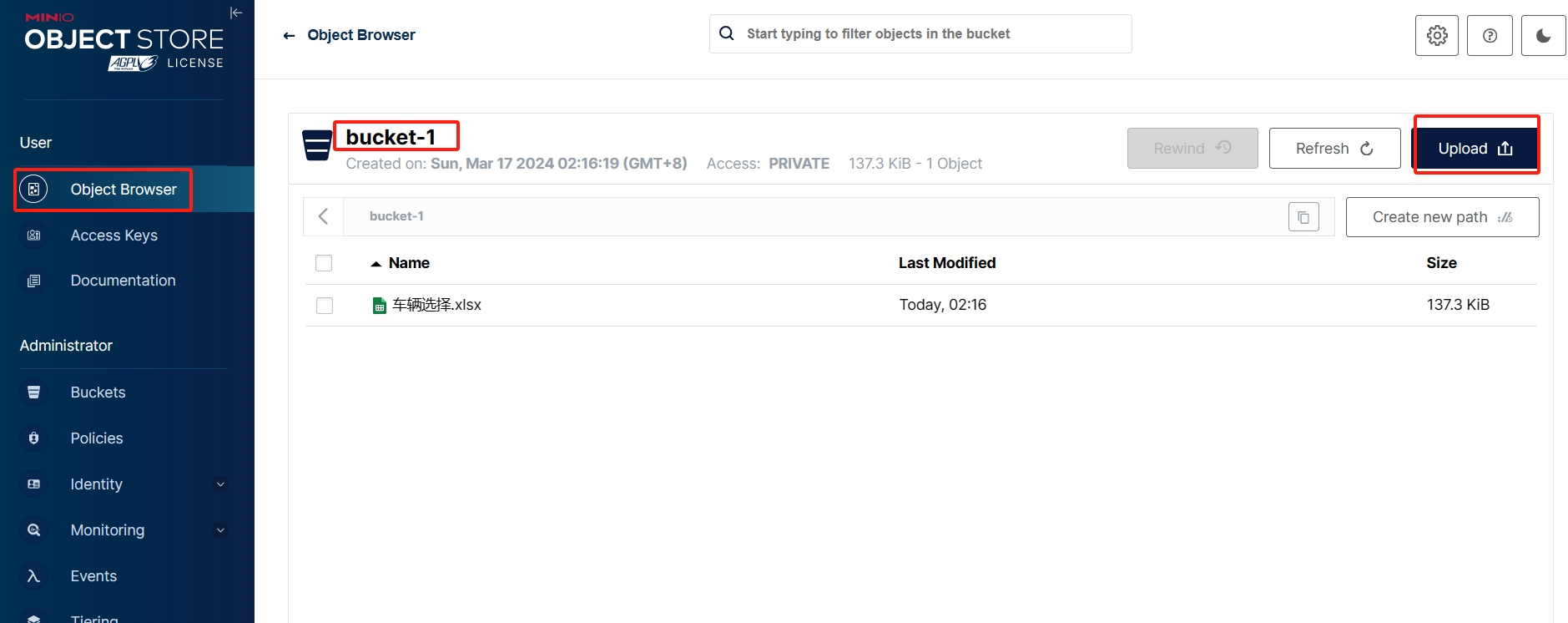The height and width of the screenshot is (623, 1568).
Task: Open Buckets in Administrator menu
Action: pos(98,393)
